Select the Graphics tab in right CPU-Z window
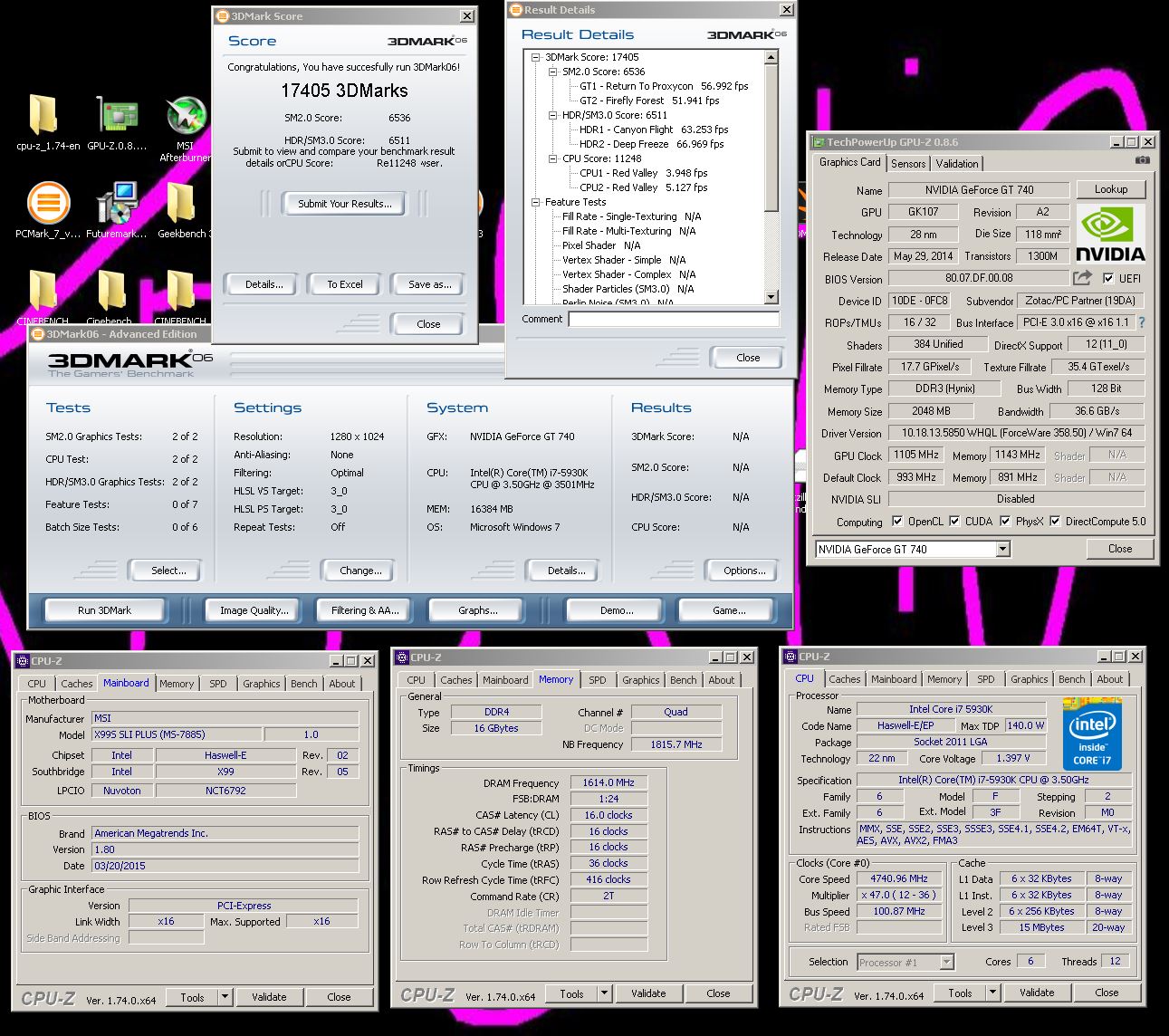This screenshot has width=1169, height=1036. click(x=1030, y=679)
